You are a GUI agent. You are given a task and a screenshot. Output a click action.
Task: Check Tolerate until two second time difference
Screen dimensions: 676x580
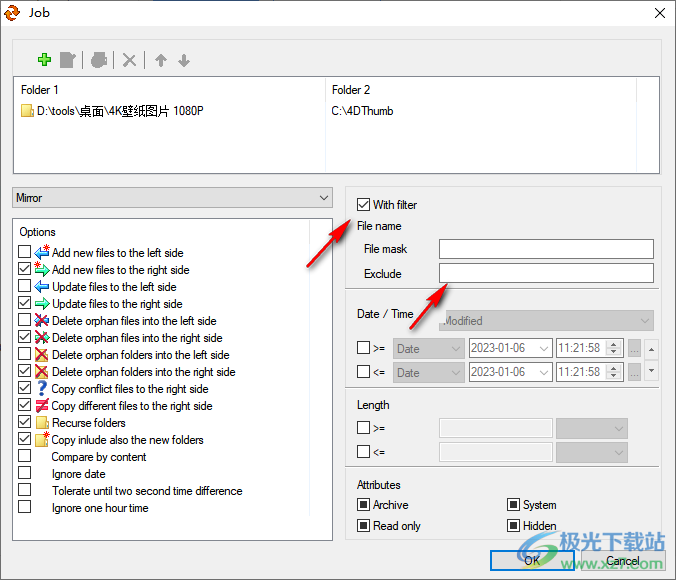tap(25, 490)
